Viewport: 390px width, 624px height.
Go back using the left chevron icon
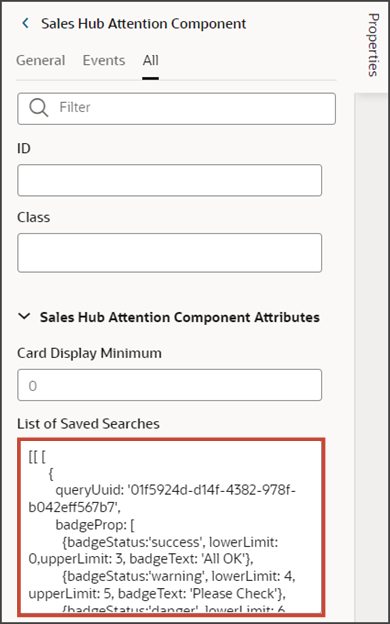click(25, 24)
